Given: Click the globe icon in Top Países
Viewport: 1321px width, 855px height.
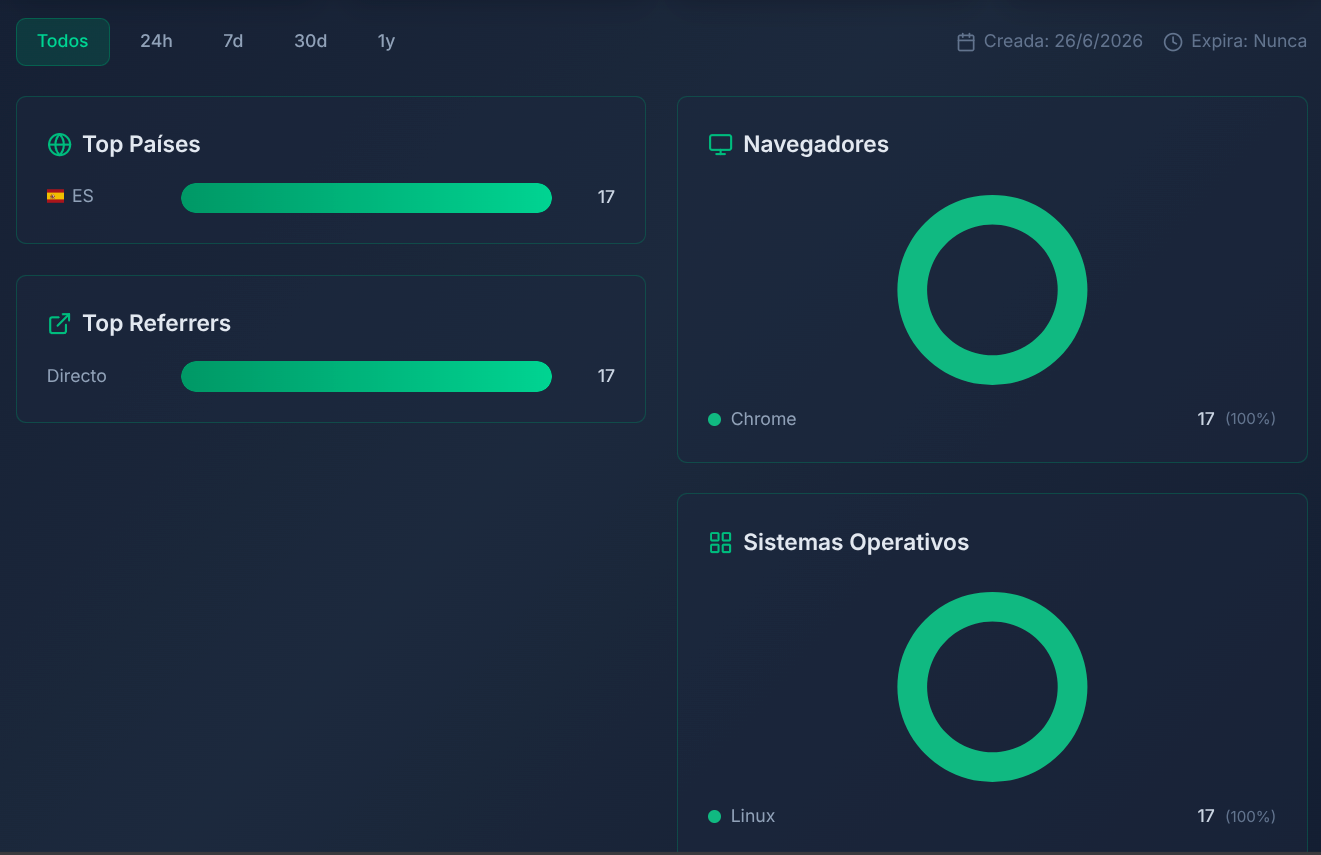Looking at the screenshot, I should pyautogui.click(x=59, y=145).
